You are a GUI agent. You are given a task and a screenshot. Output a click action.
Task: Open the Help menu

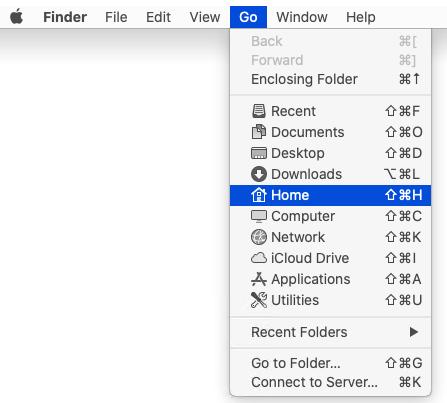click(361, 17)
